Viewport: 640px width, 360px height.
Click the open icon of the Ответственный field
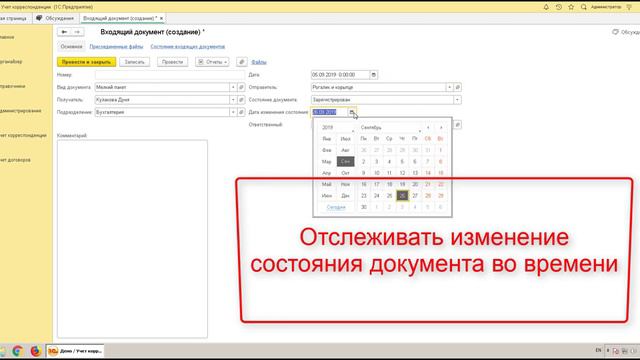click(x=458, y=124)
